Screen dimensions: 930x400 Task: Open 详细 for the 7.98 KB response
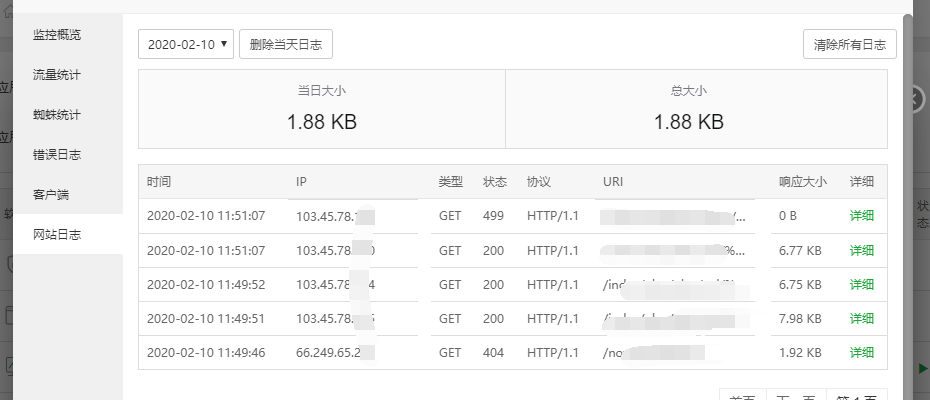coord(861,318)
